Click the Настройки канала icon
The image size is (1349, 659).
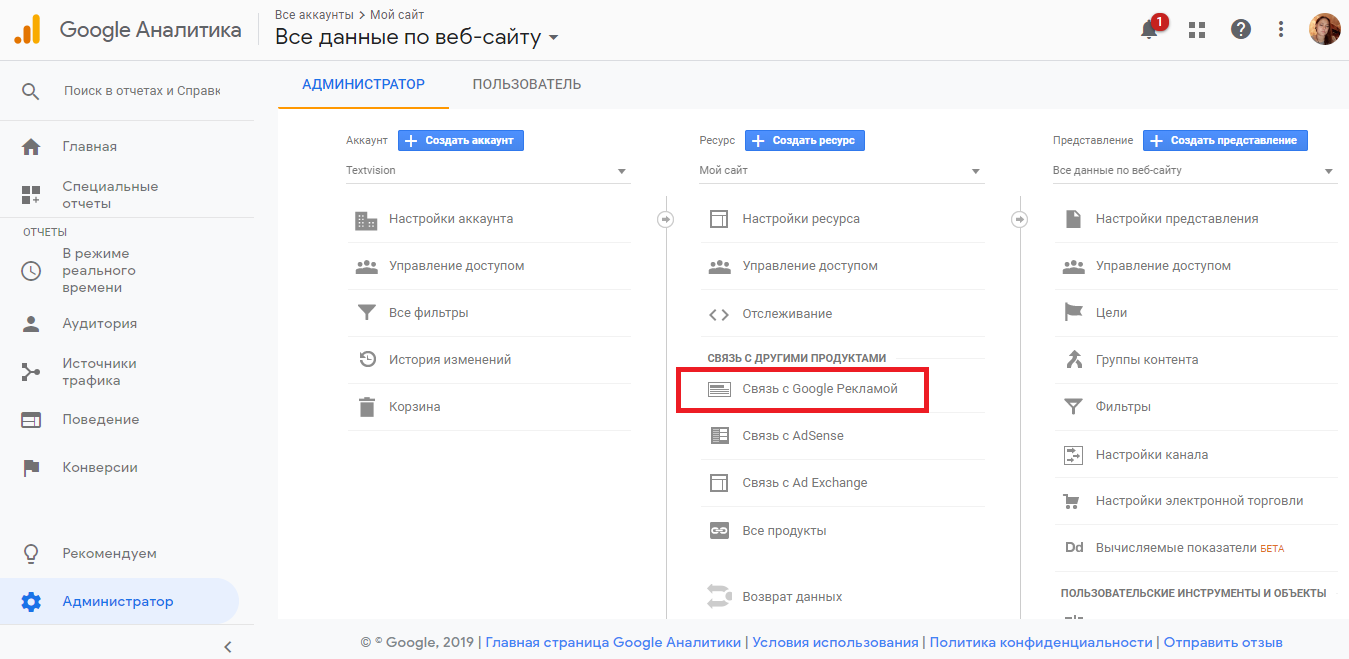pos(1073,455)
